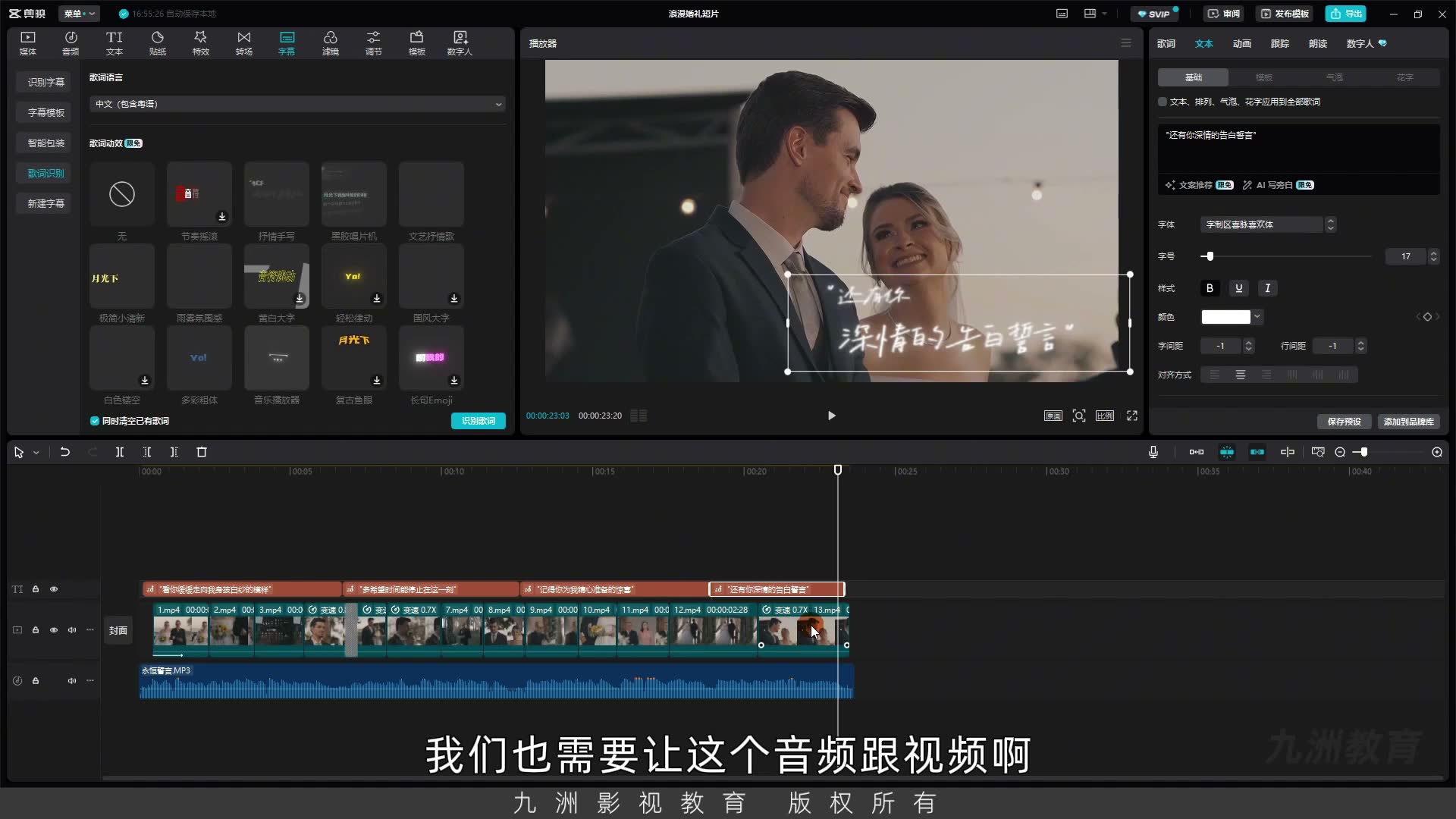Open the 媒体 media panel
The image size is (1456, 819).
pos(28,43)
